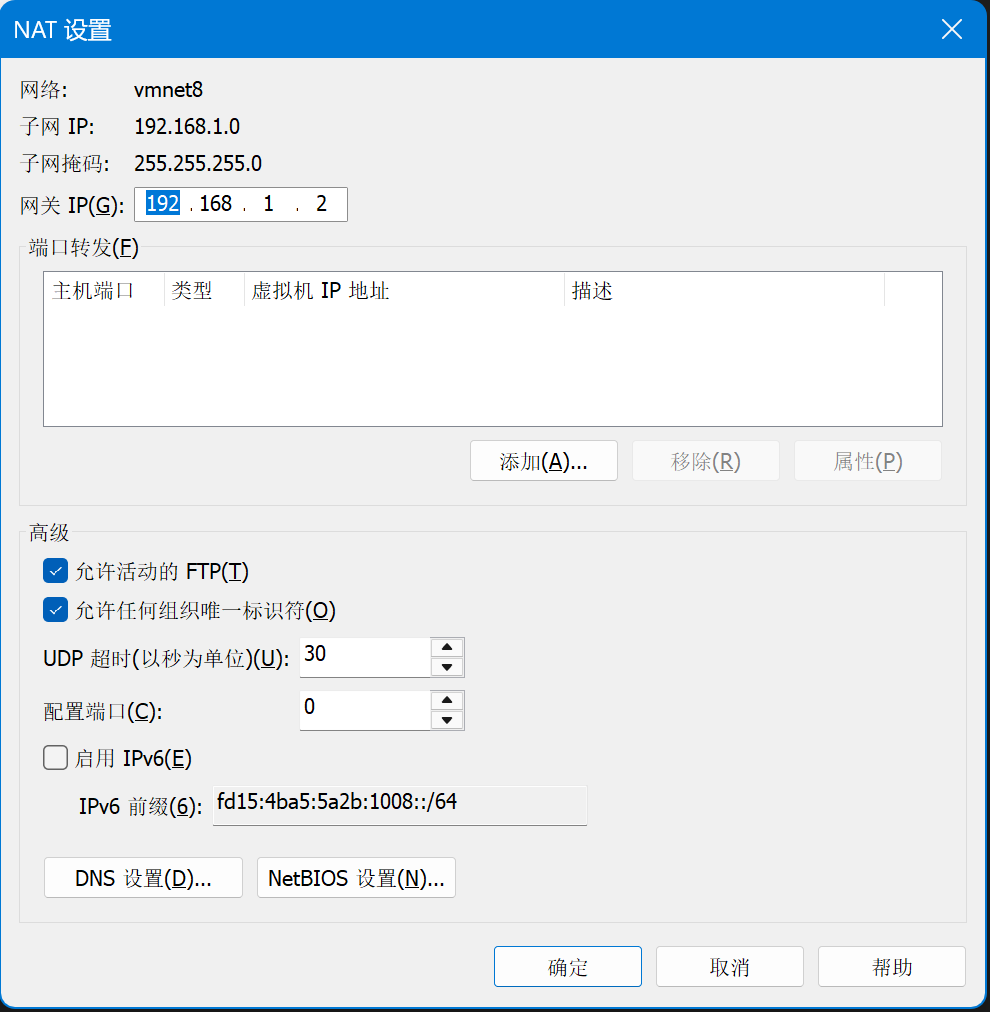Screen dimensions: 990x1012
Task: Increase UDP 超时 value with up arrow
Action: click(x=447, y=648)
